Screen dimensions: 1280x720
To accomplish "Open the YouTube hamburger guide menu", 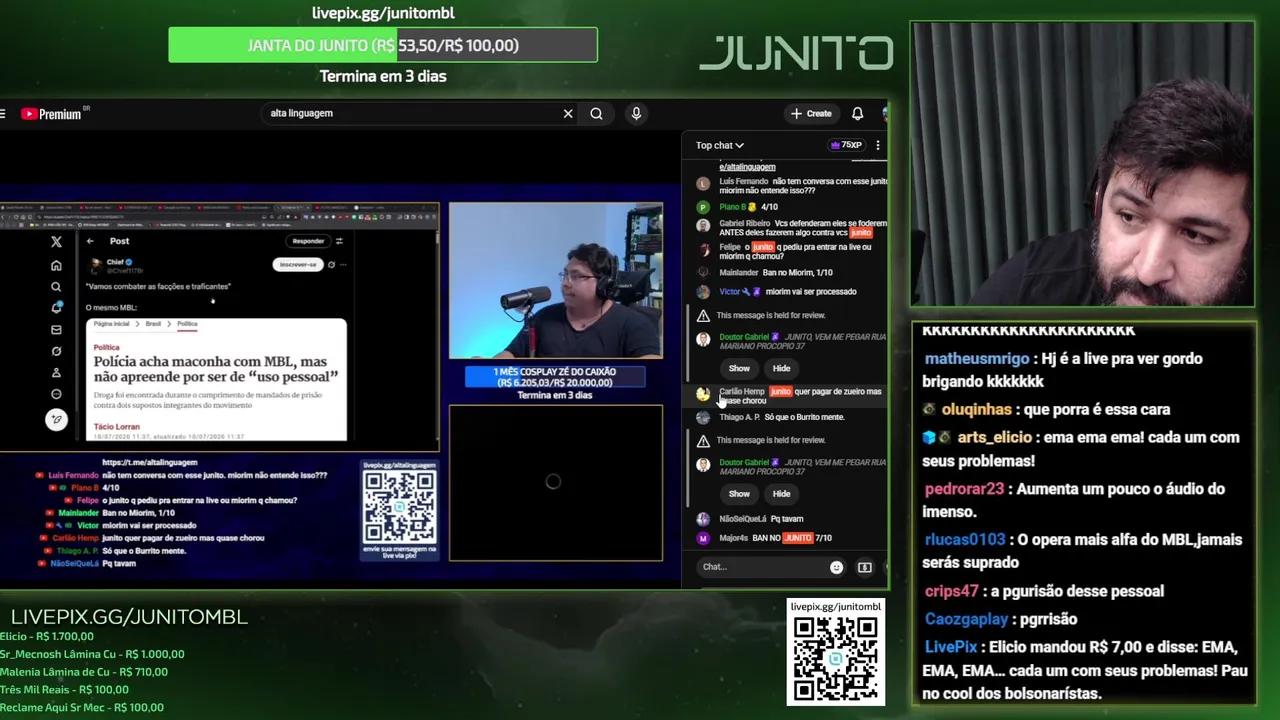I will click(3, 114).
